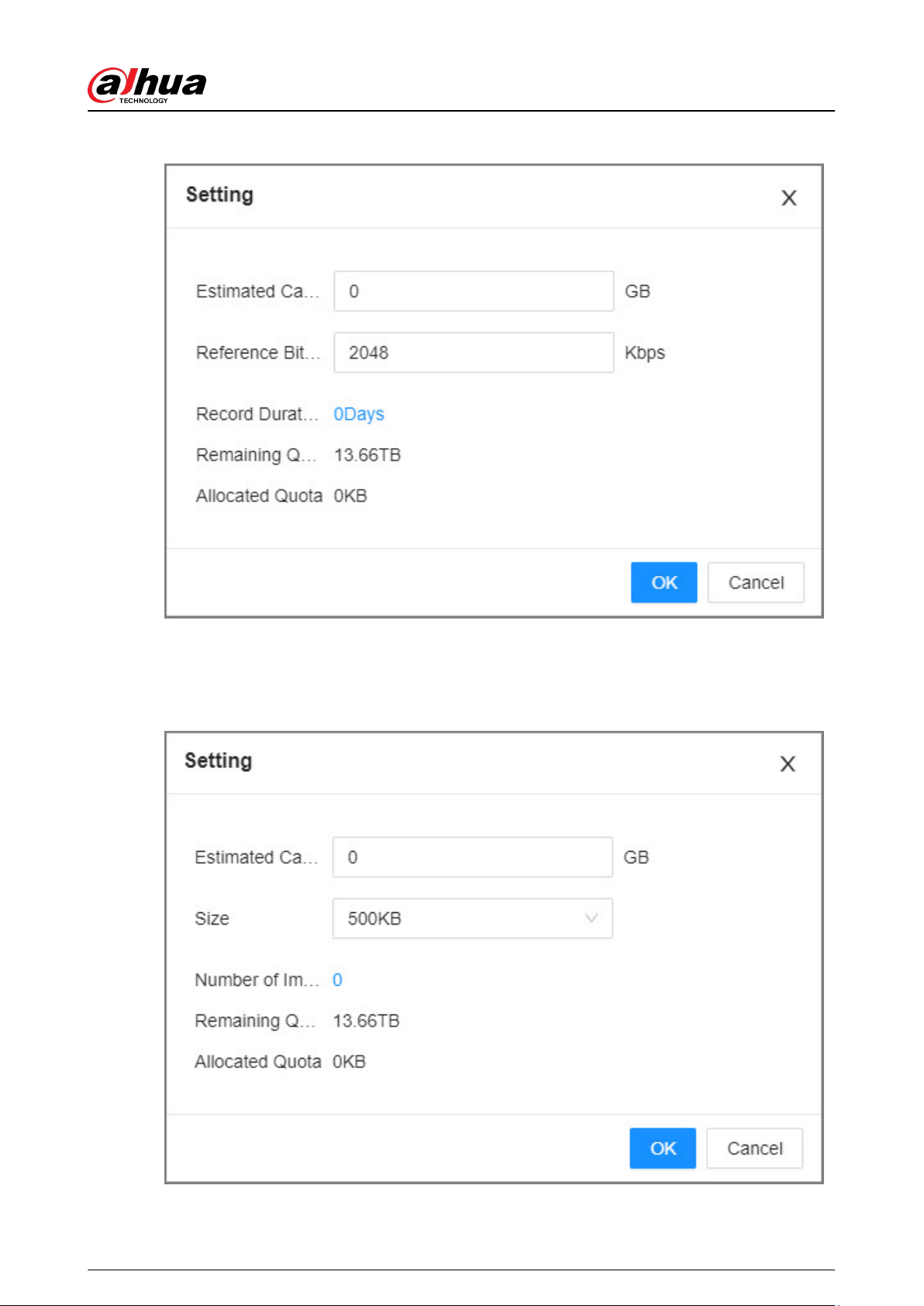Confirm upper dialog with OK button
This screenshot has height=1306, width=924.
coord(664,583)
